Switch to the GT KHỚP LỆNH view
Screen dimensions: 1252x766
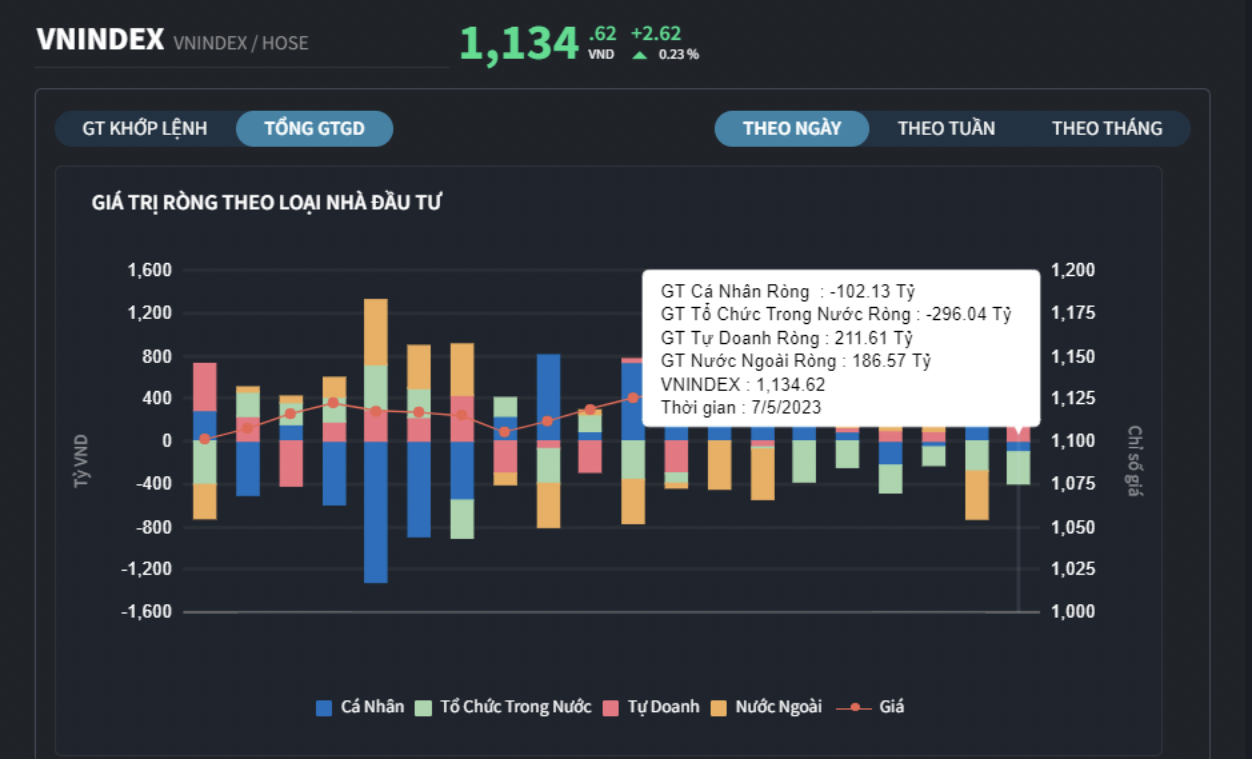coord(145,128)
